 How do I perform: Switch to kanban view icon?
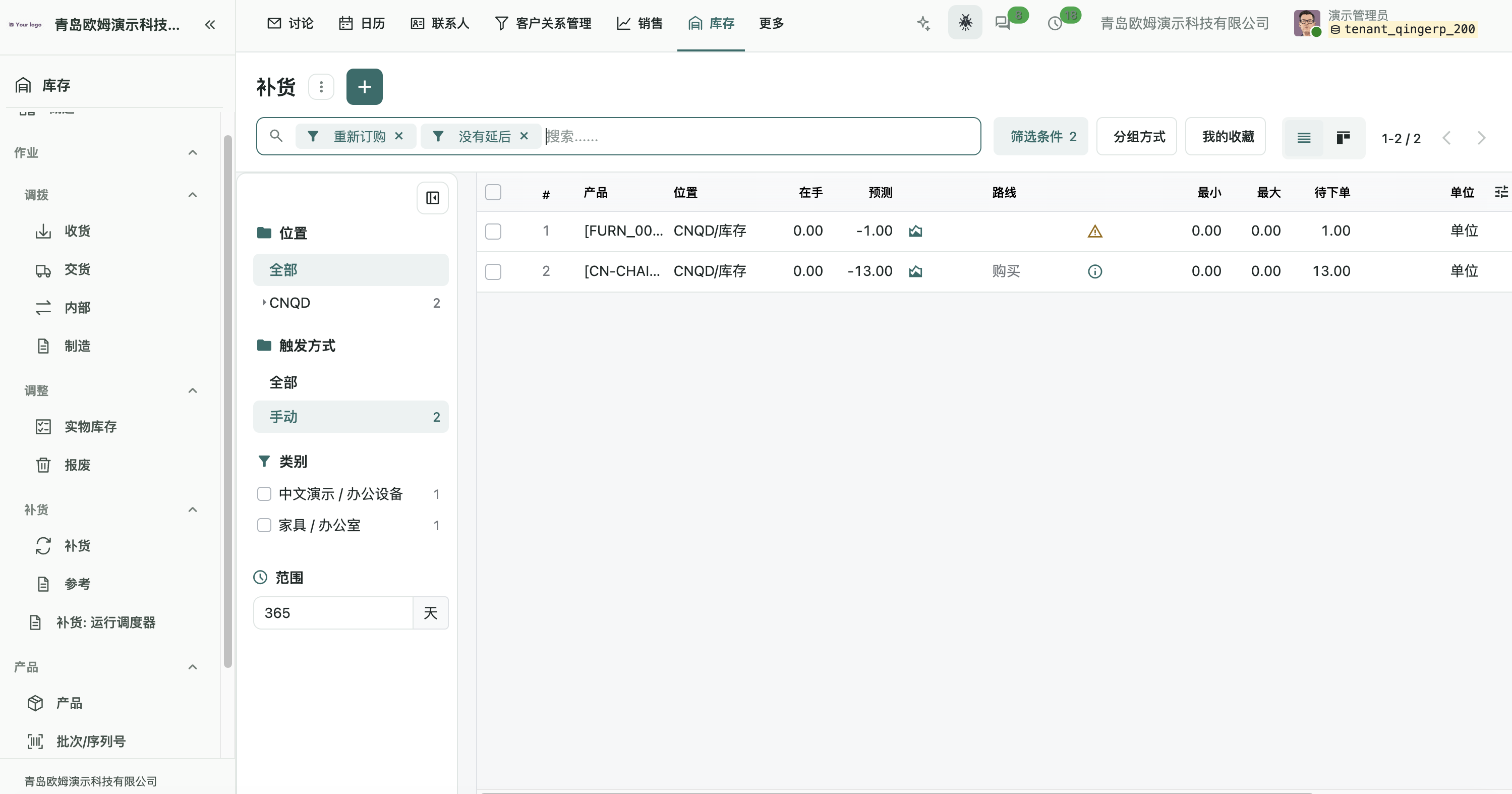(x=1344, y=138)
